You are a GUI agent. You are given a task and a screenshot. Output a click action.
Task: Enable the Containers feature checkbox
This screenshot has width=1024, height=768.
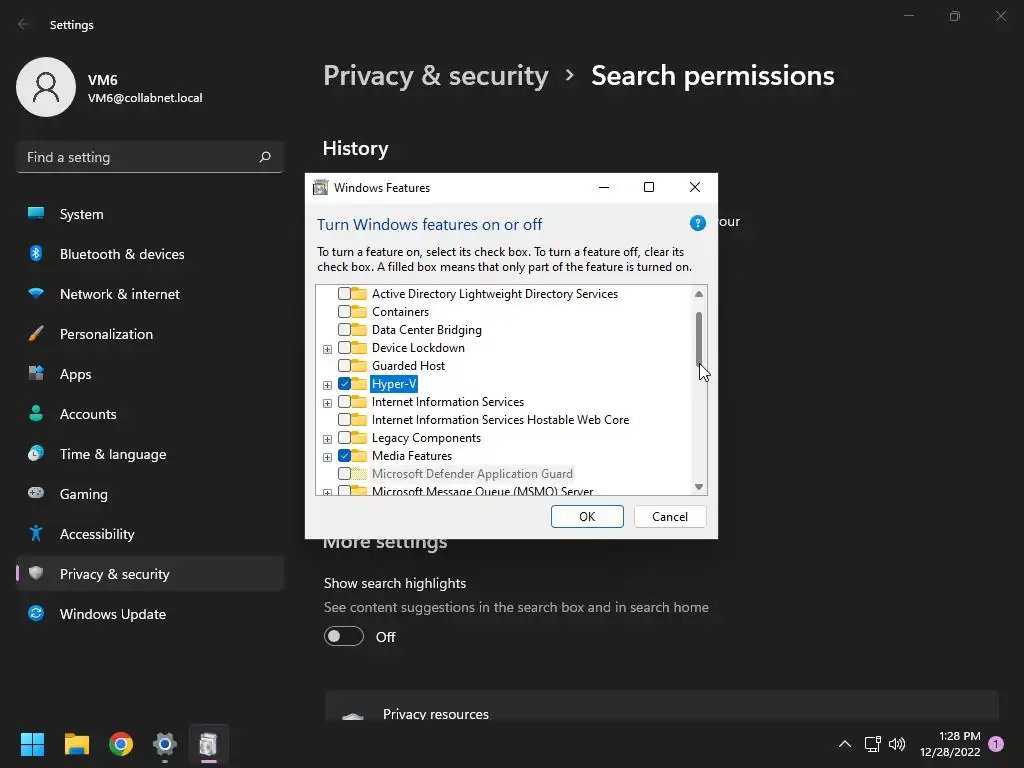tap(344, 312)
